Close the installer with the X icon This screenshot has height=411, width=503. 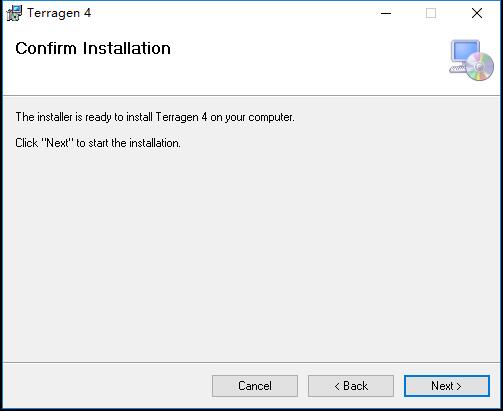click(x=477, y=13)
